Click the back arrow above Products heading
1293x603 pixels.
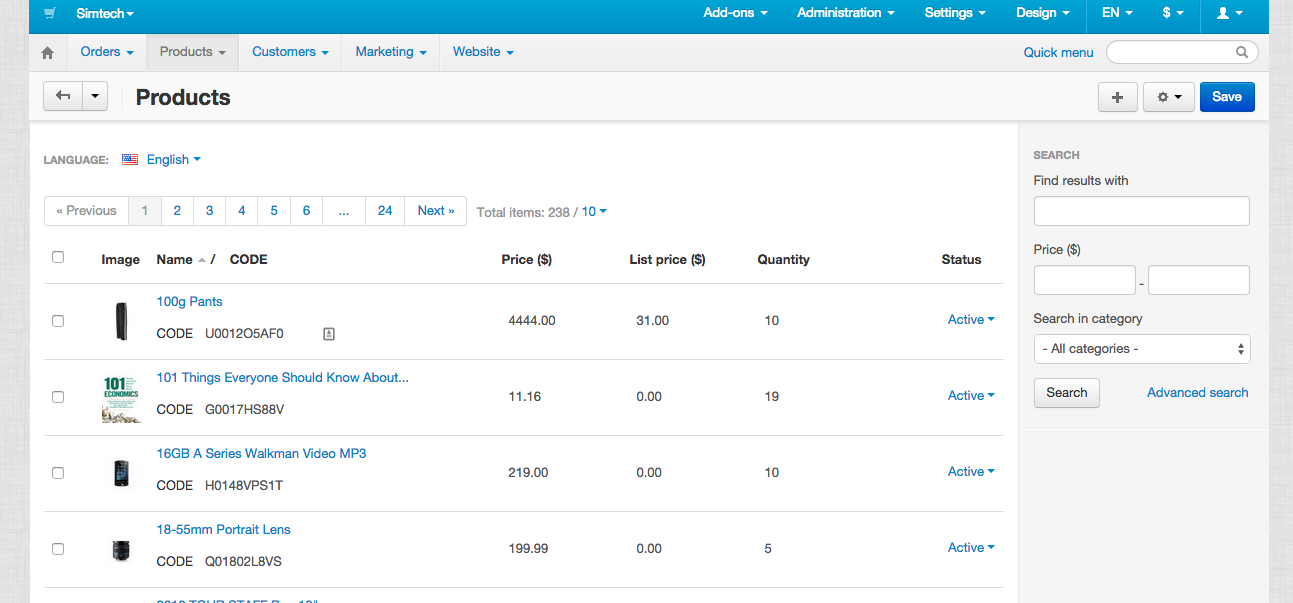[61, 96]
